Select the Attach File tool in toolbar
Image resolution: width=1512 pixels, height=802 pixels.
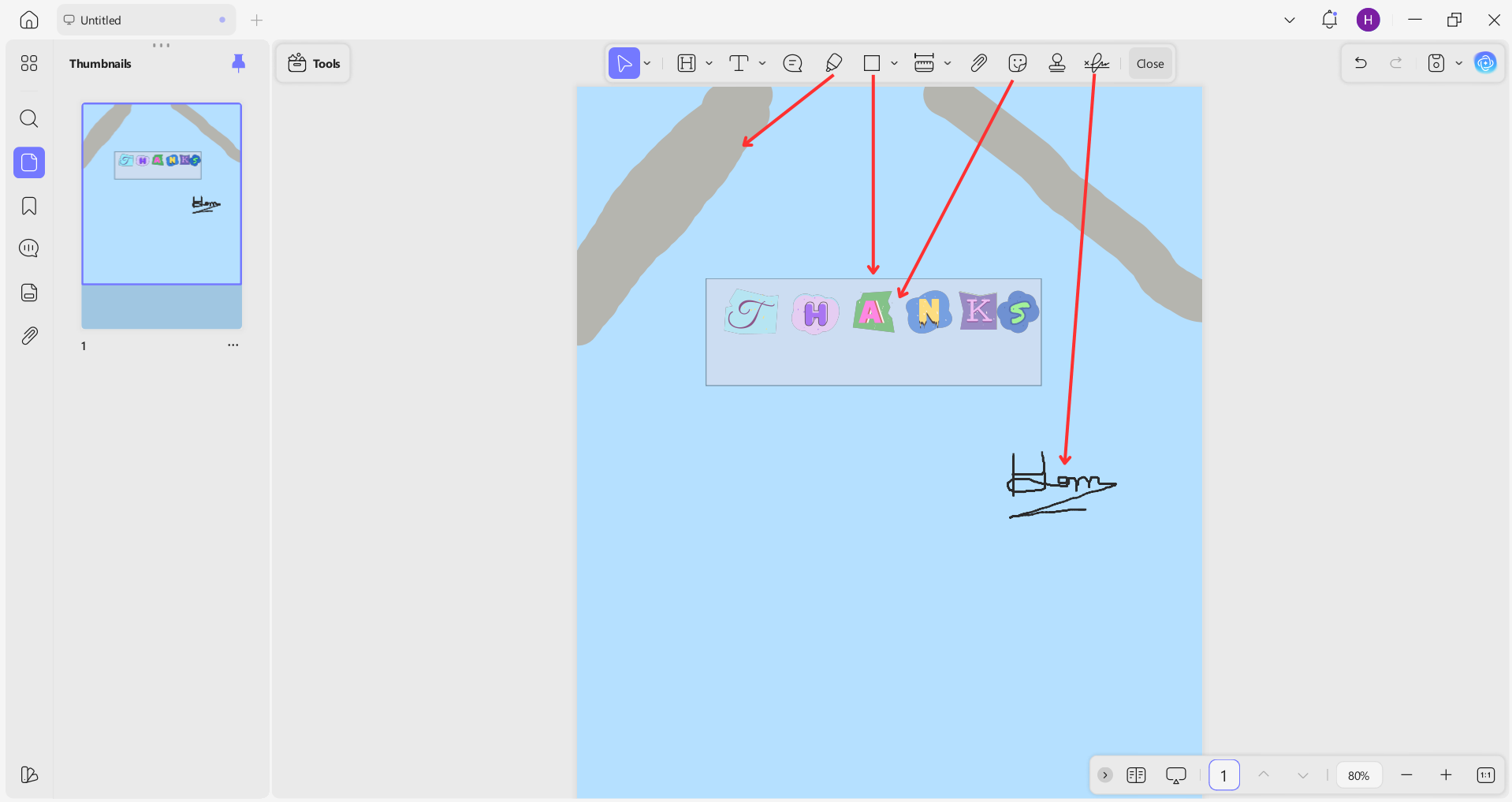click(x=978, y=63)
